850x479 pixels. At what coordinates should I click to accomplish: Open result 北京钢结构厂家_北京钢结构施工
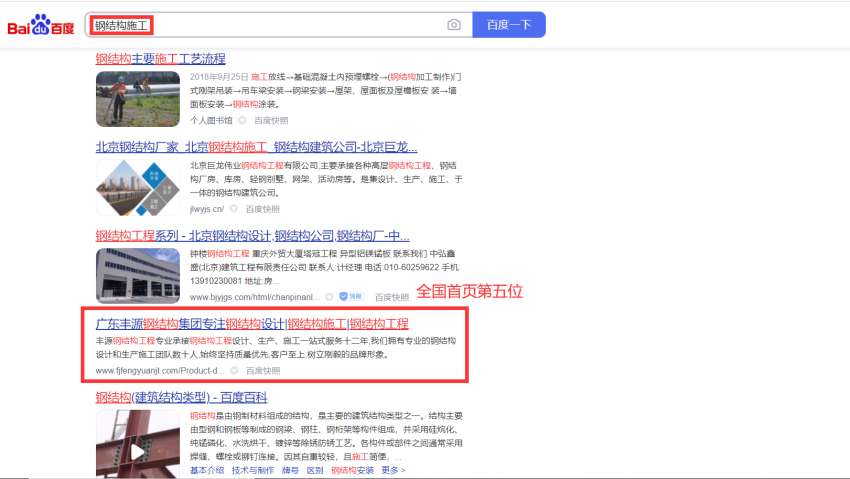coord(256,147)
